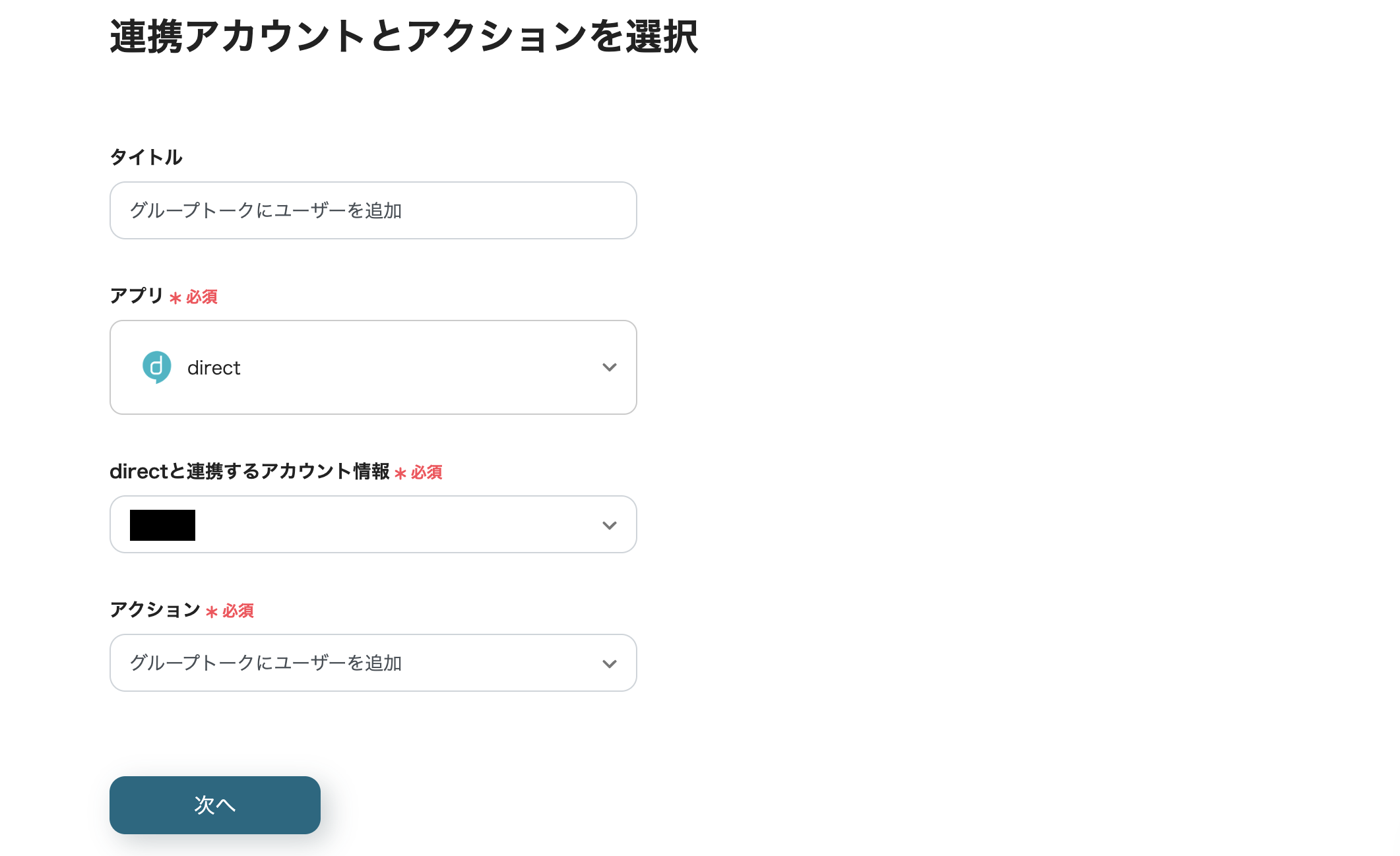Click the タイトル field label
The height and width of the screenshot is (856, 1400).
coord(146,157)
